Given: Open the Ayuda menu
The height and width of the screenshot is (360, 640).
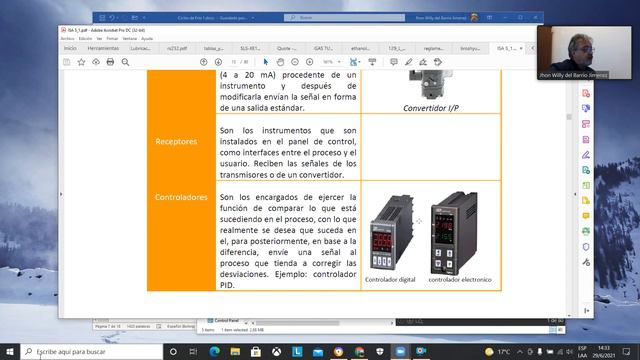Looking at the screenshot, I should (x=147, y=38).
